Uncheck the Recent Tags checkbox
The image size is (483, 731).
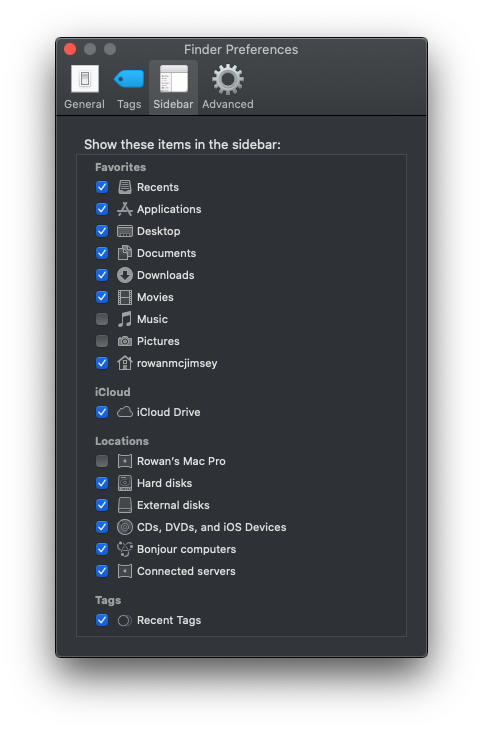102,620
